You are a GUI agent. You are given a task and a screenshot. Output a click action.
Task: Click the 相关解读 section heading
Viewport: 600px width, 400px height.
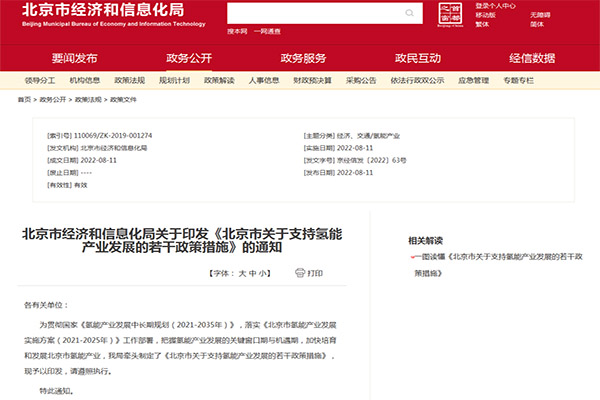425,240
